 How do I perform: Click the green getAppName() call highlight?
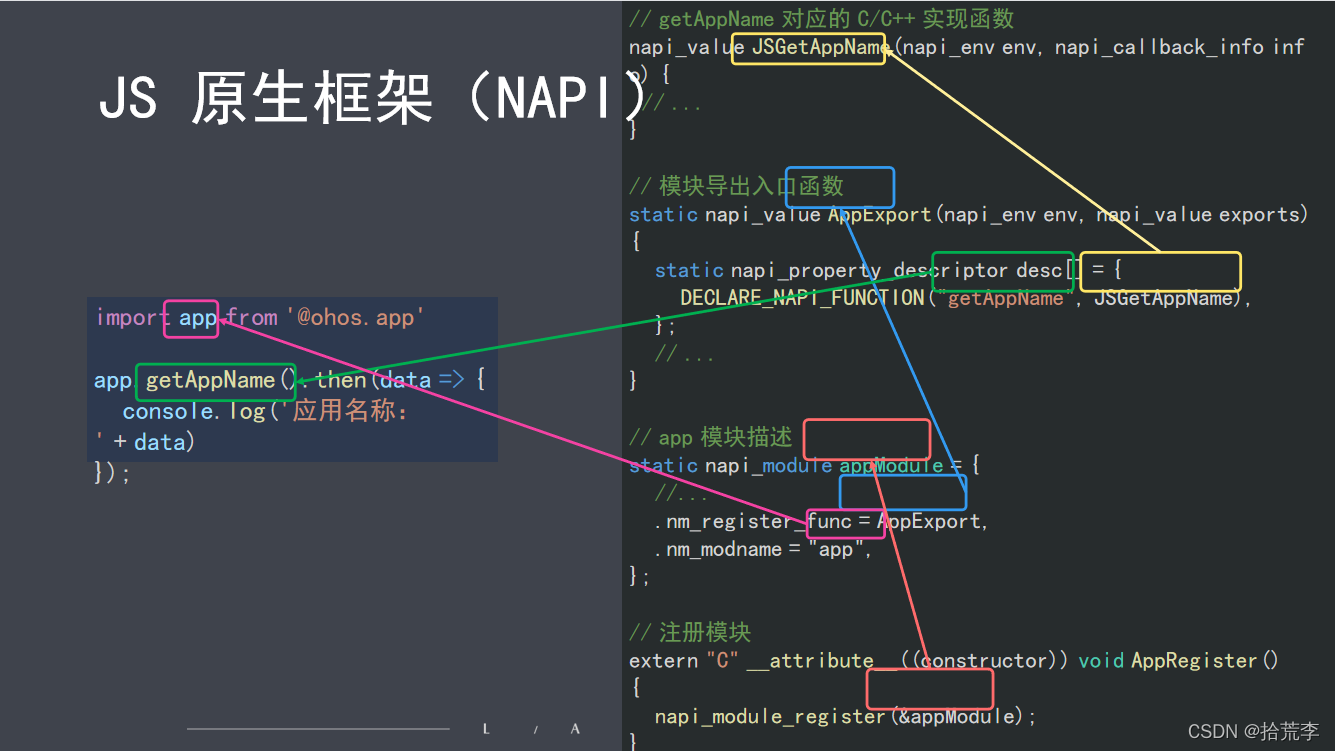click(215, 380)
